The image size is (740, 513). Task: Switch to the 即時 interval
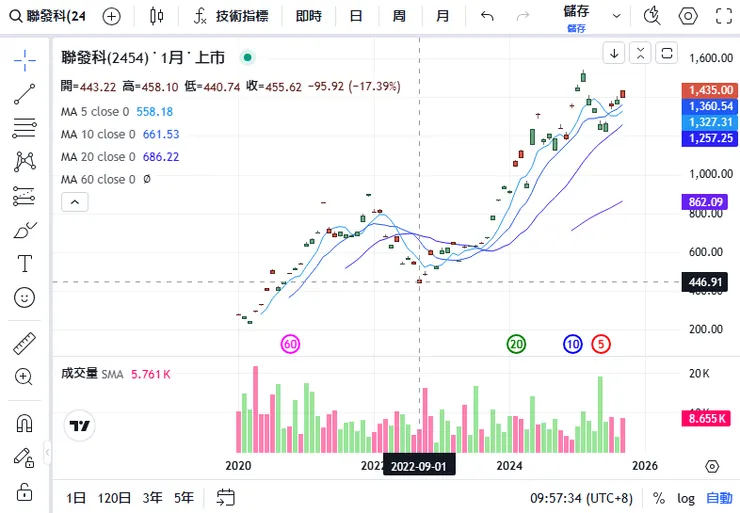tap(309, 17)
